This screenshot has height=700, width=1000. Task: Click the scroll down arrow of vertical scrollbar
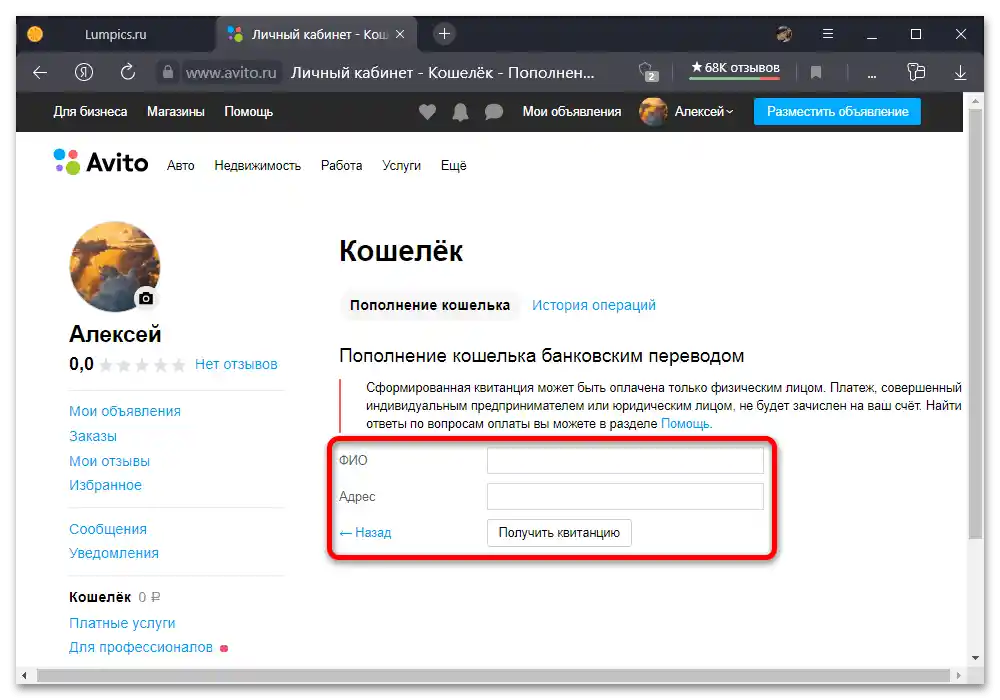pos(975,657)
